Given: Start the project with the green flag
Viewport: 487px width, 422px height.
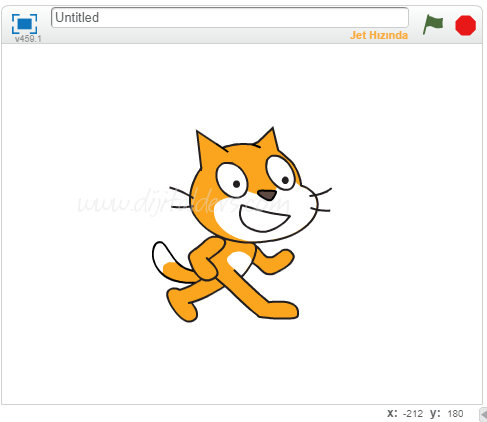Looking at the screenshot, I should pos(433,25).
